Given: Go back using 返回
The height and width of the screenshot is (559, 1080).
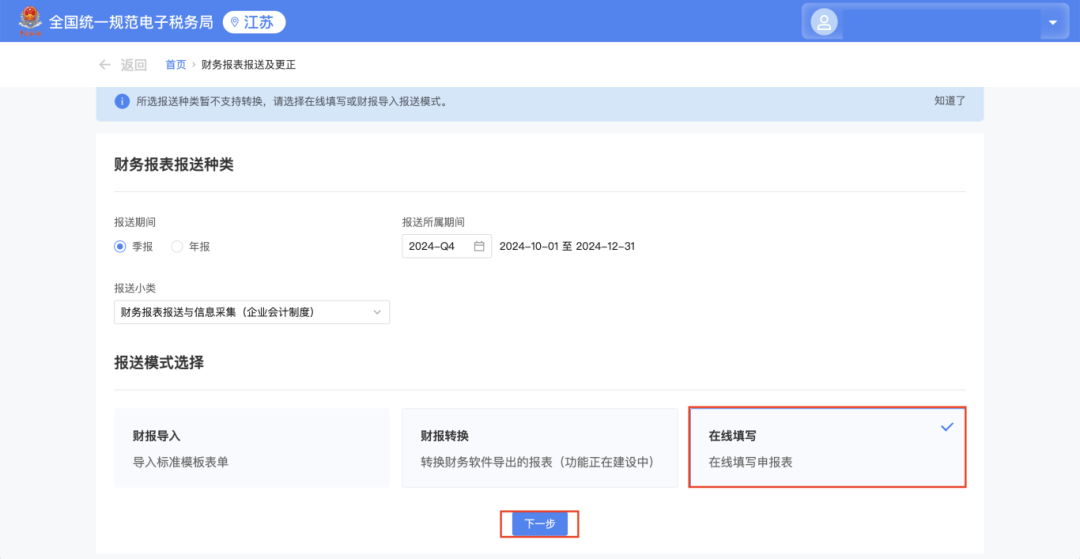Looking at the screenshot, I should pos(134,65).
